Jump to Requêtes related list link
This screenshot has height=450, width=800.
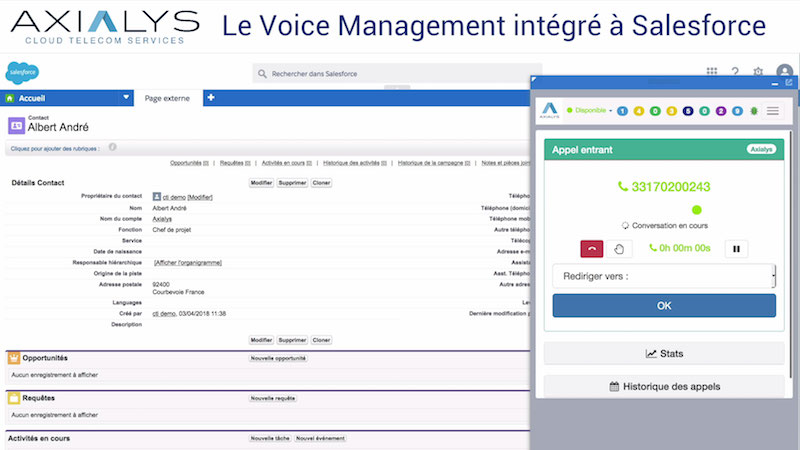tap(235, 163)
